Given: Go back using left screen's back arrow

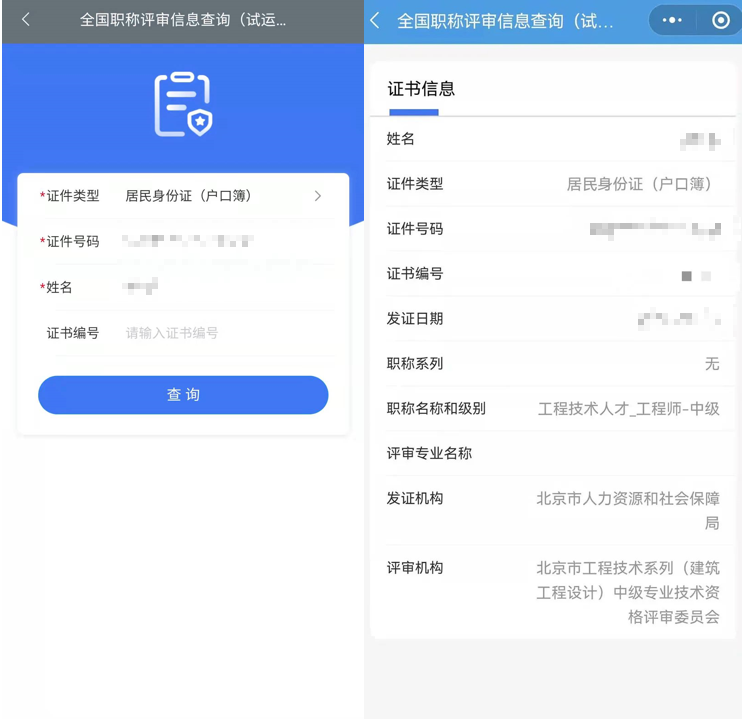Looking at the screenshot, I should tap(26, 19).
